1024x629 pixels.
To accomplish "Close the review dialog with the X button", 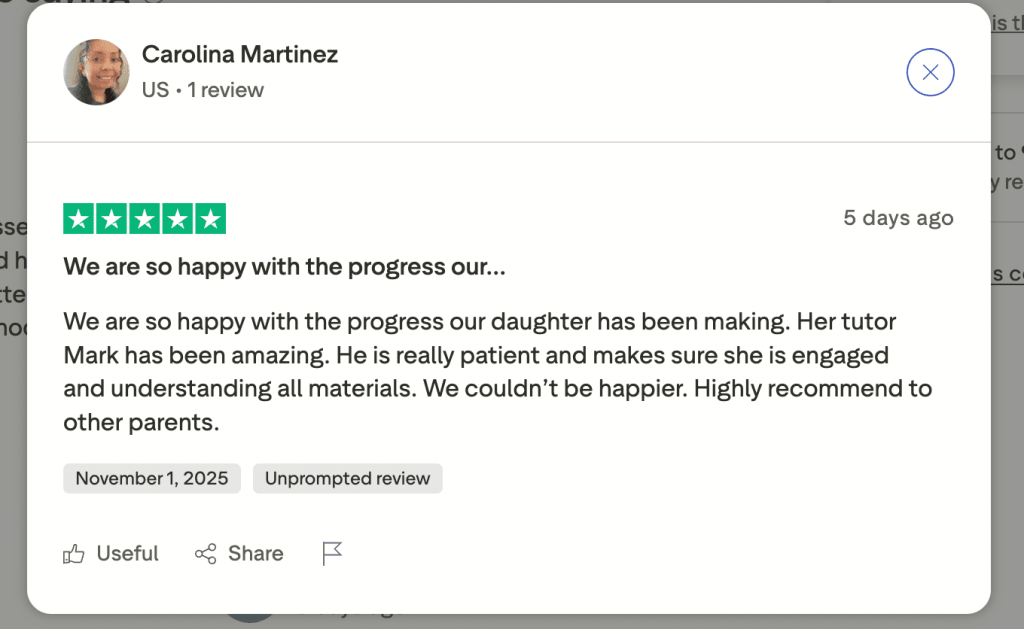I will click(930, 72).
